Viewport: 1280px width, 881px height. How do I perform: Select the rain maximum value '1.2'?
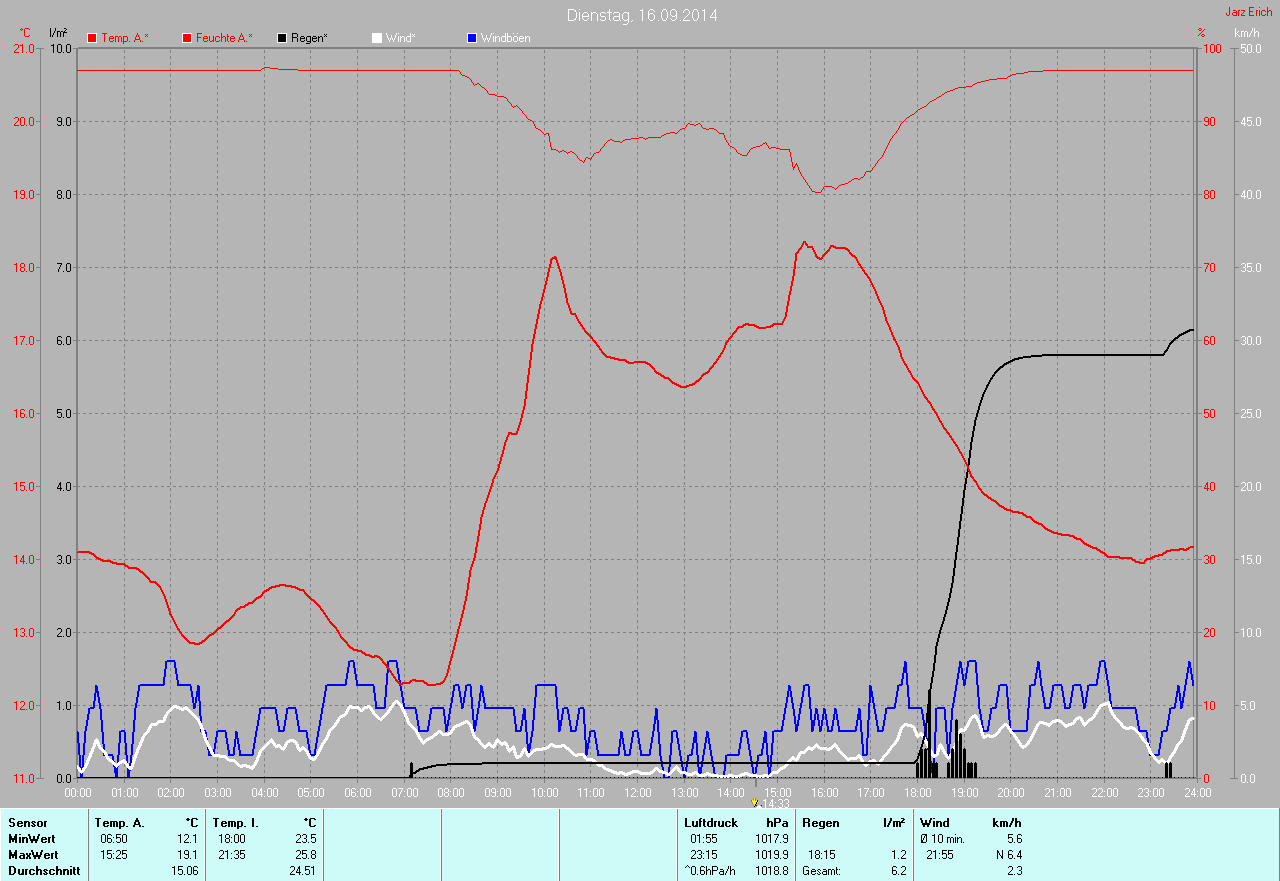[x=898, y=855]
